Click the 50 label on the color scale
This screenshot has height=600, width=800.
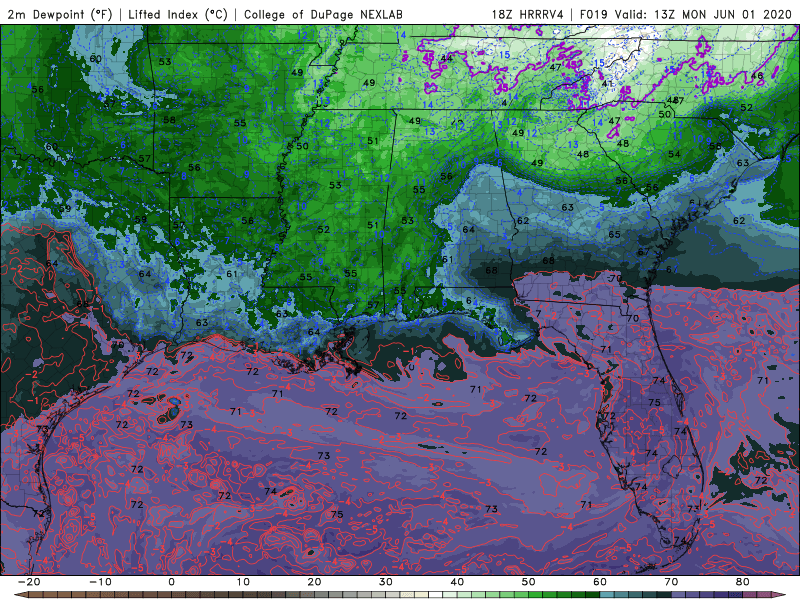point(529,582)
